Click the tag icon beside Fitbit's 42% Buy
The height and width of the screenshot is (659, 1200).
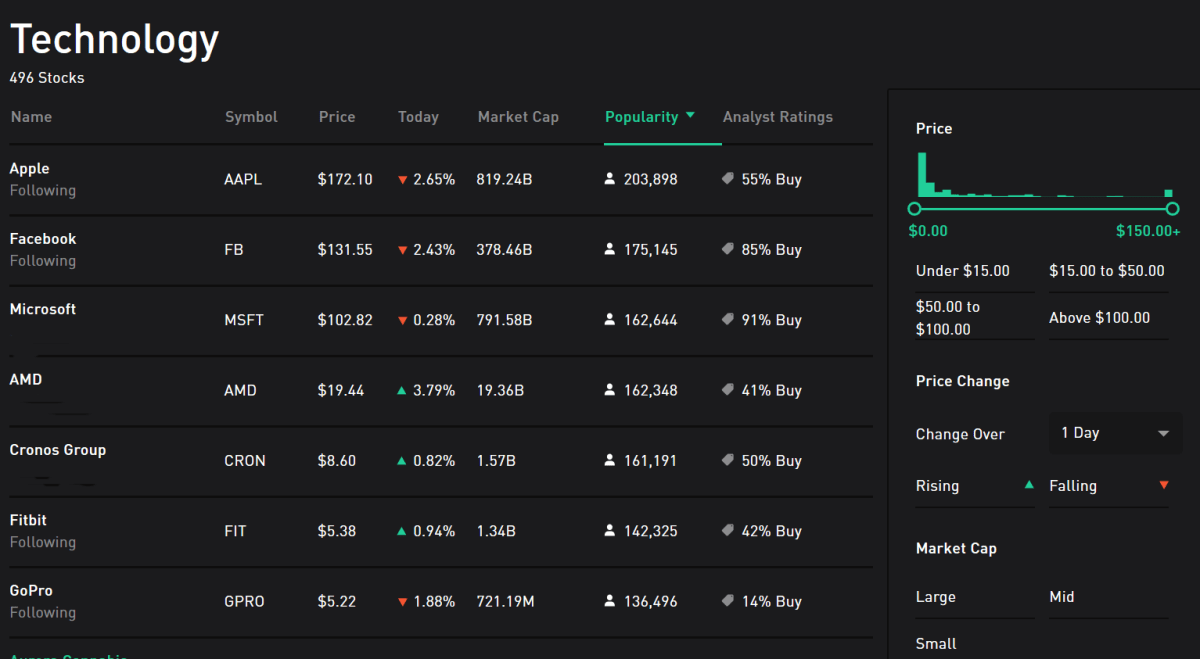728,531
